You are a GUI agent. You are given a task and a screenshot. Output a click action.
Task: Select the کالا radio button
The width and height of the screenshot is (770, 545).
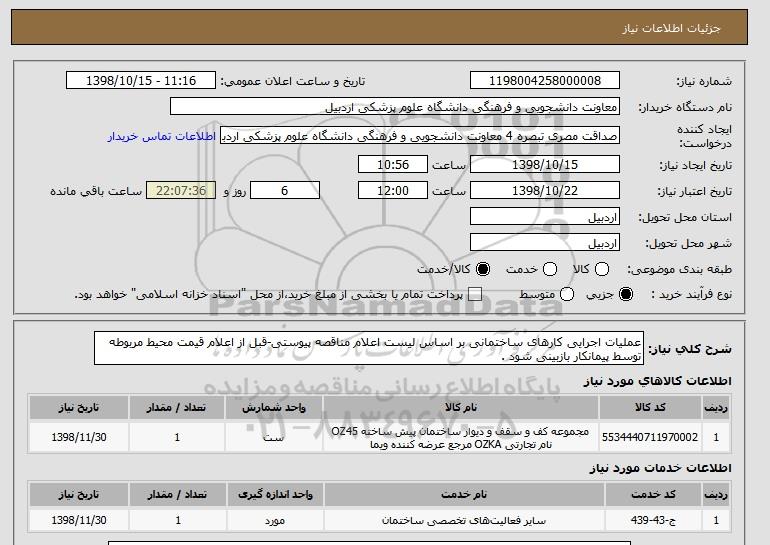[x=602, y=269]
